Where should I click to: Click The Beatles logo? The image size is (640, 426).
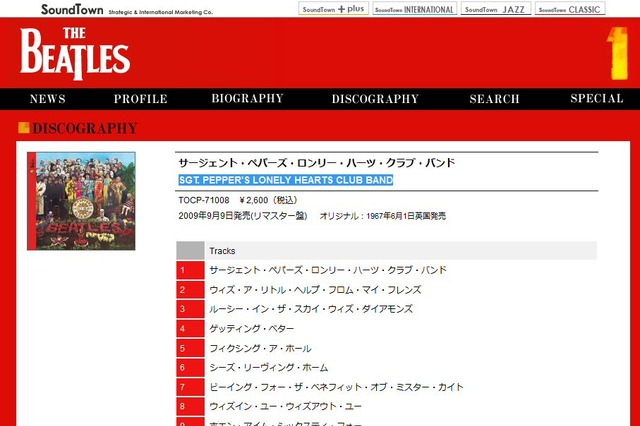[x=75, y=53]
